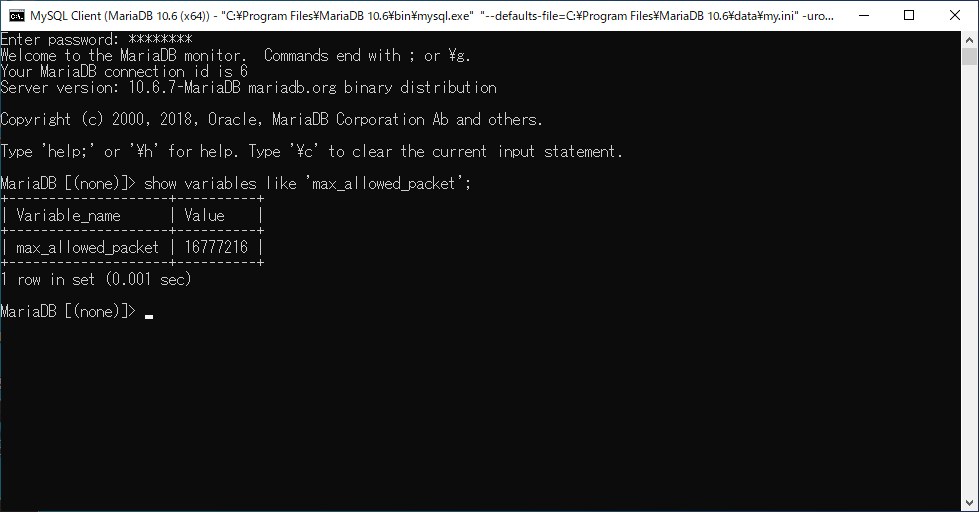Click the Copyright Oracle MariaDB line

click(x=272, y=119)
